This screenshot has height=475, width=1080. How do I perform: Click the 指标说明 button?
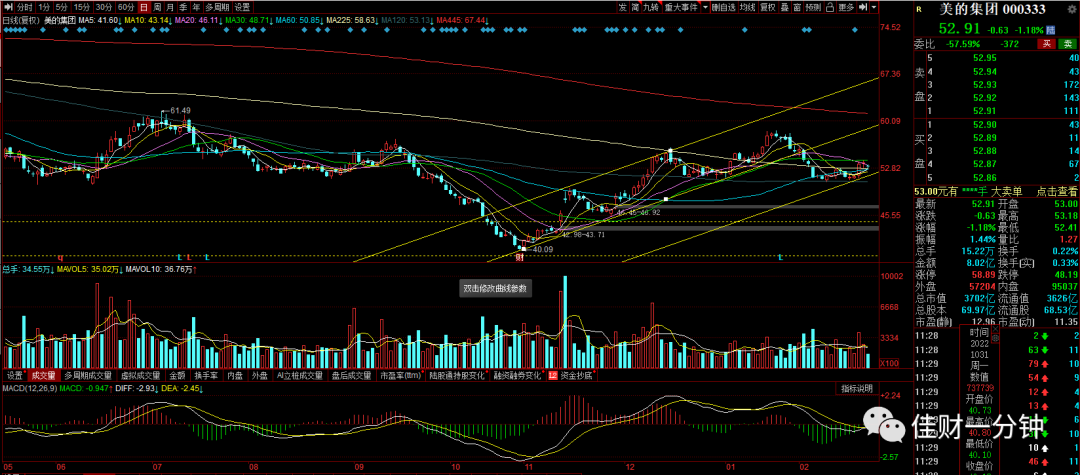(x=857, y=389)
